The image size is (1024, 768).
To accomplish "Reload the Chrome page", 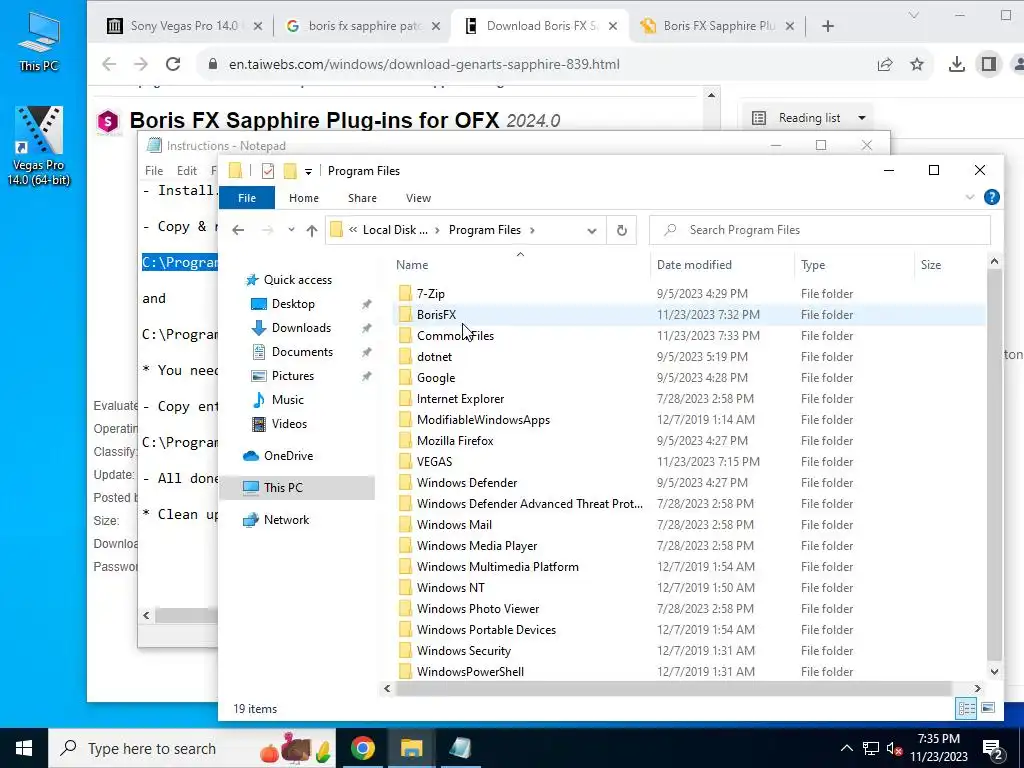I will (x=173, y=64).
